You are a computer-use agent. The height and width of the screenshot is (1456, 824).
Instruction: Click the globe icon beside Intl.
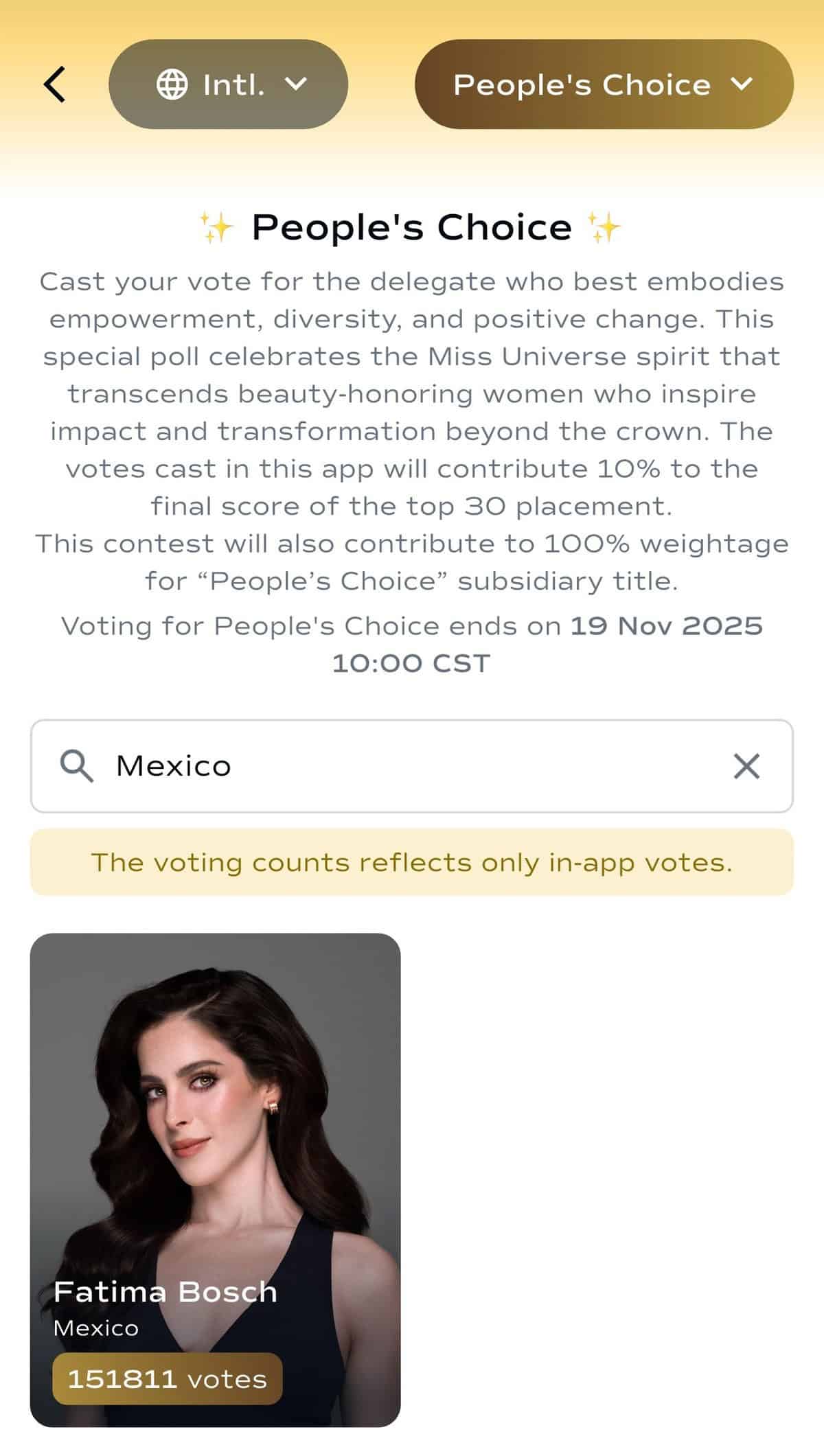pyautogui.click(x=172, y=84)
